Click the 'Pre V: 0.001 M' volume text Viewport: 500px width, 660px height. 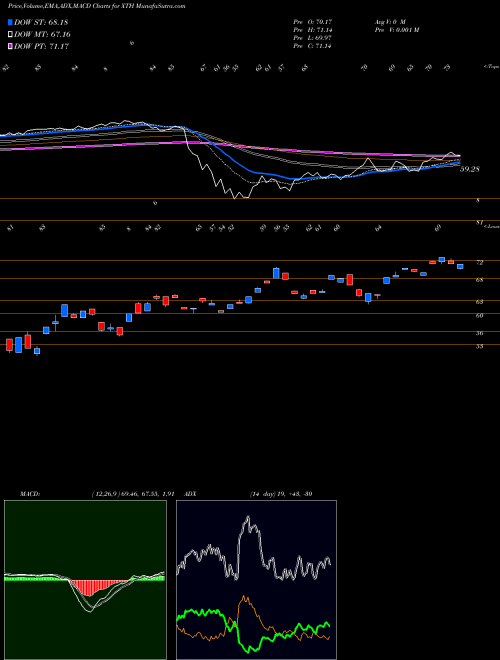[396, 30]
